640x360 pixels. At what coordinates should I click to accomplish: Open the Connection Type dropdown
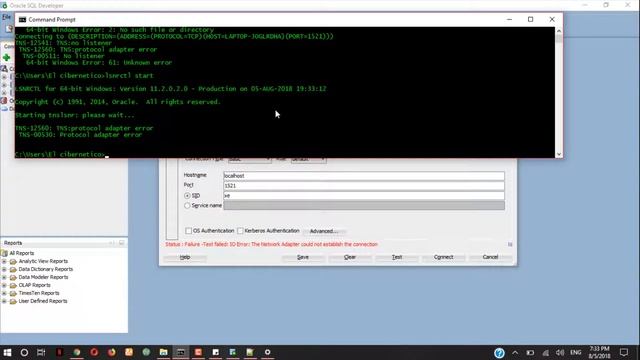[x=249, y=160]
